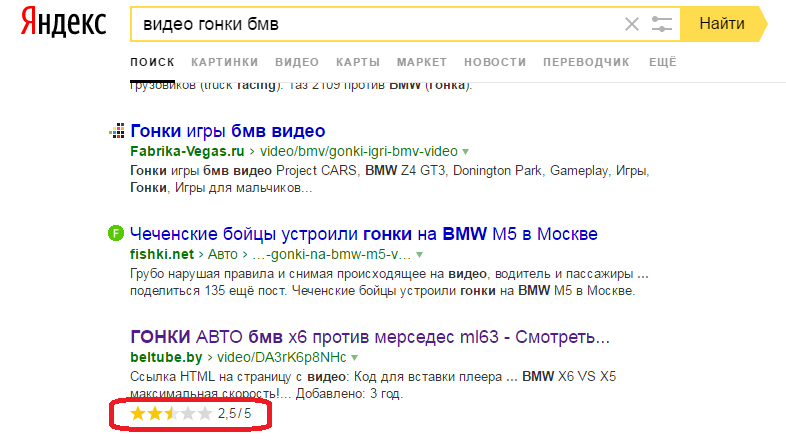Expand the arrow next to the beltube.by URL
Image resolution: width=786 pixels, height=445 pixels.
[x=354, y=358]
